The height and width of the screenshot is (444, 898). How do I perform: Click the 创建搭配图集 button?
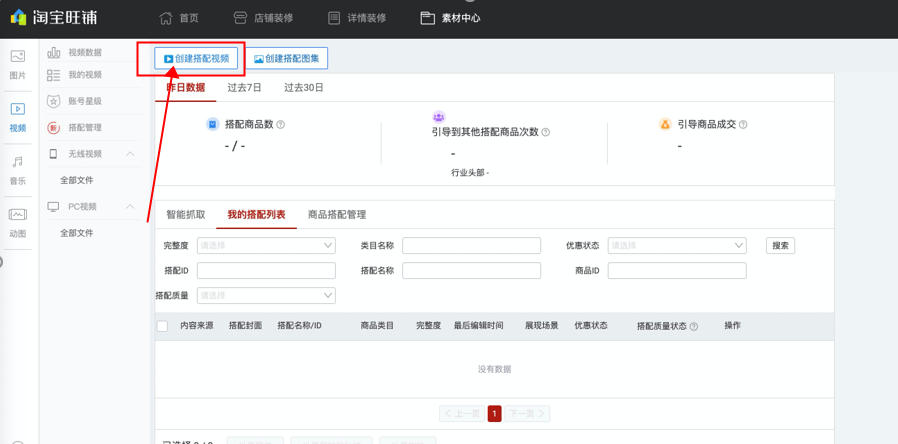[286, 59]
